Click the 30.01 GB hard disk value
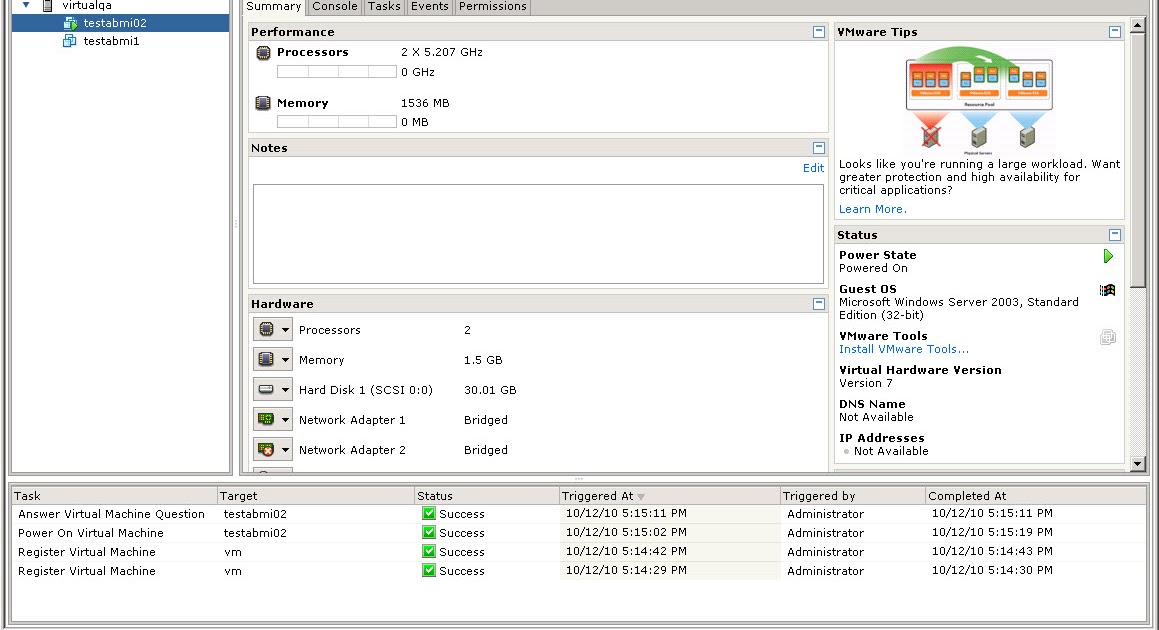This screenshot has height=630, width=1159. click(490, 390)
